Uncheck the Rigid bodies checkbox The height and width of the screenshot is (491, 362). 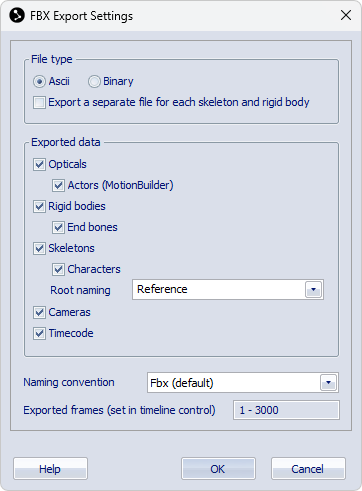tap(39, 206)
